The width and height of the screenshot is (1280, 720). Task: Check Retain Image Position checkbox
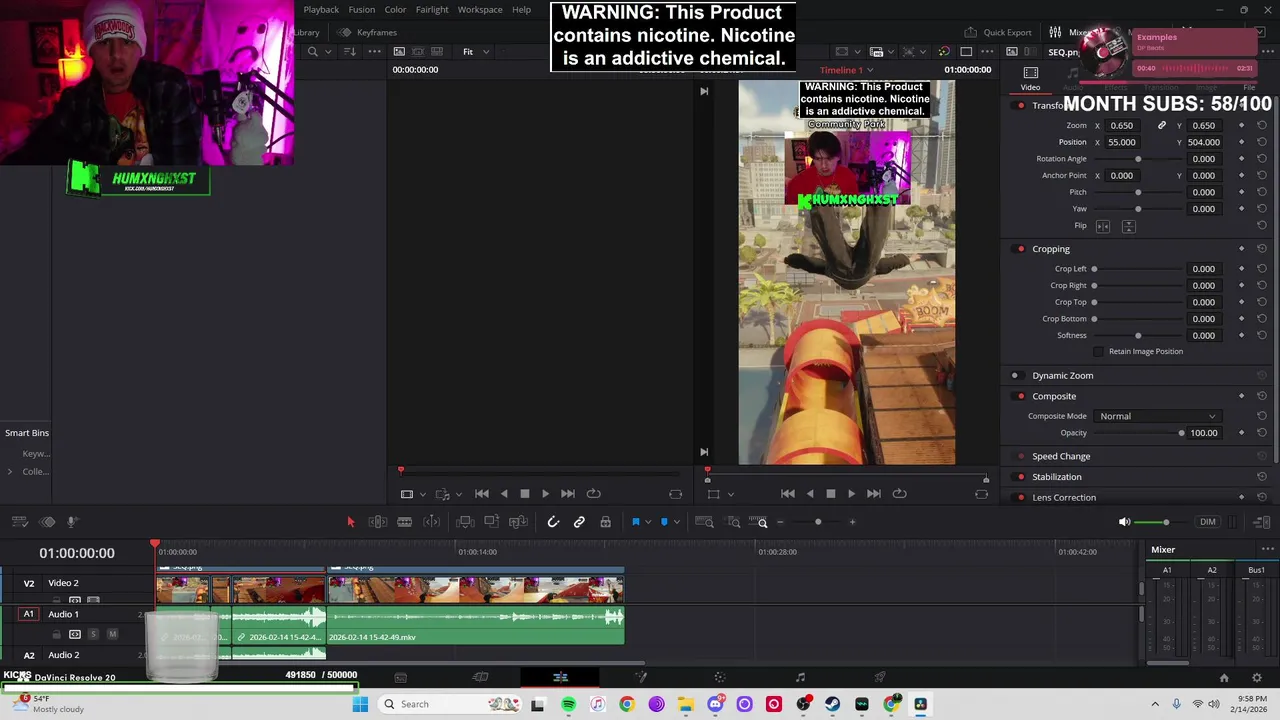[x=1099, y=352]
